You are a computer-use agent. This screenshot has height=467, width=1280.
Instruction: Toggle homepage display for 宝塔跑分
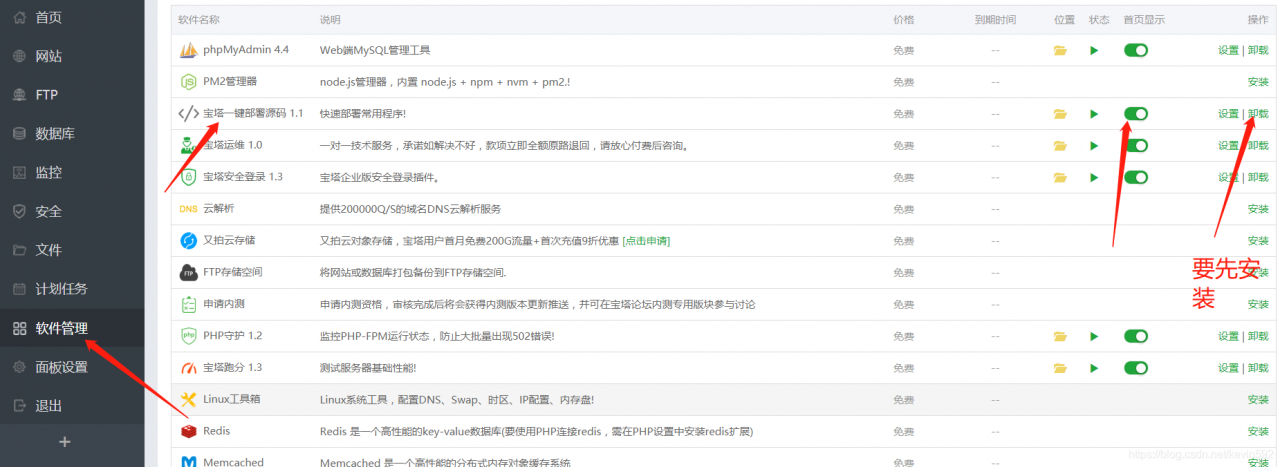point(1136,368)
